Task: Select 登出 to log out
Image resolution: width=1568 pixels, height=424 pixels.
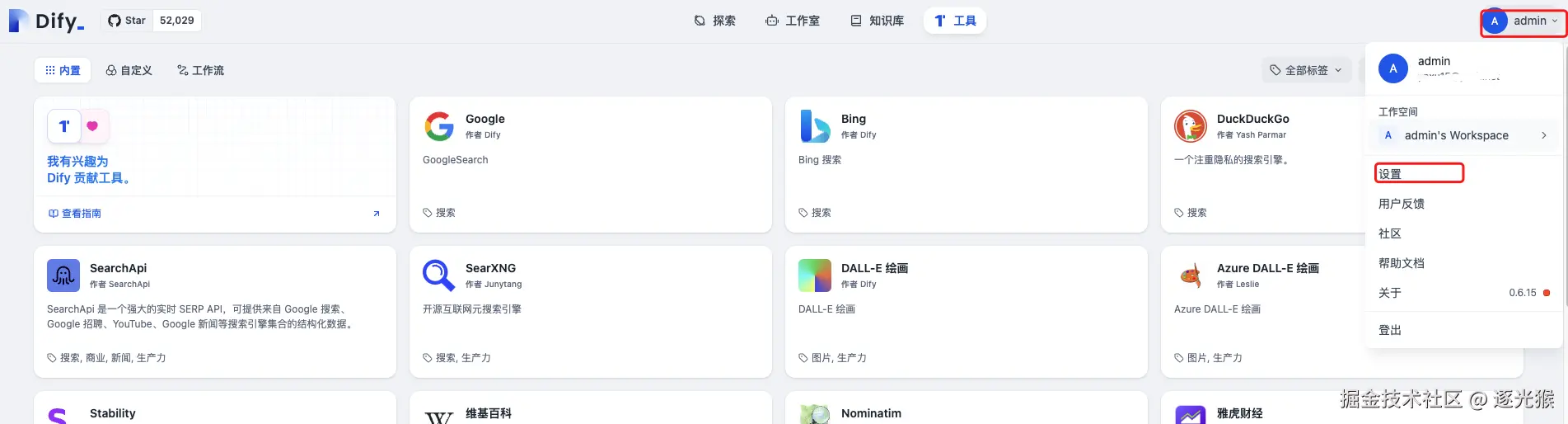Action: click(x=1390, y=330)
